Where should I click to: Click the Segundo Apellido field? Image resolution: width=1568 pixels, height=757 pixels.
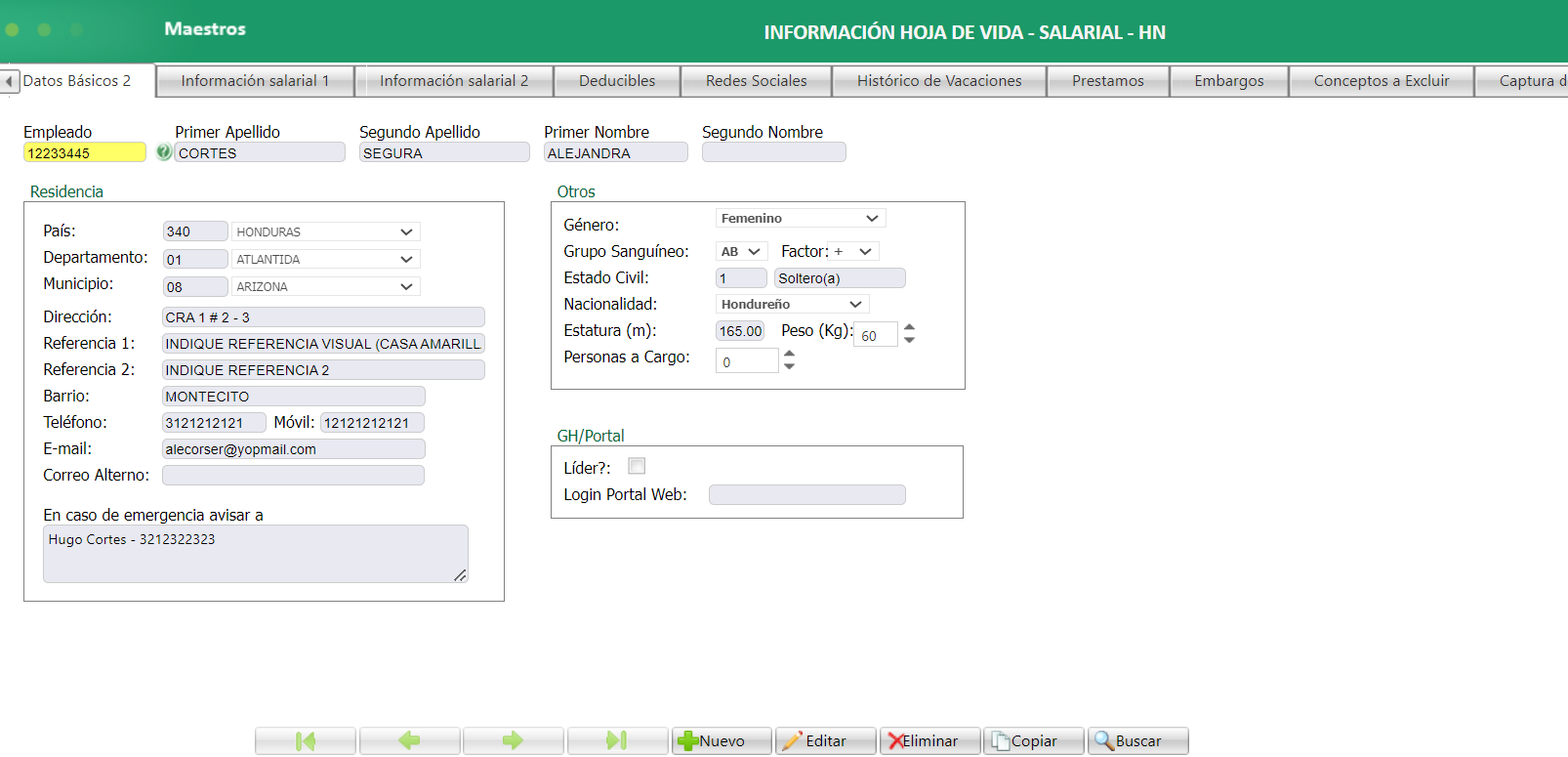click(x=444, y=152)
